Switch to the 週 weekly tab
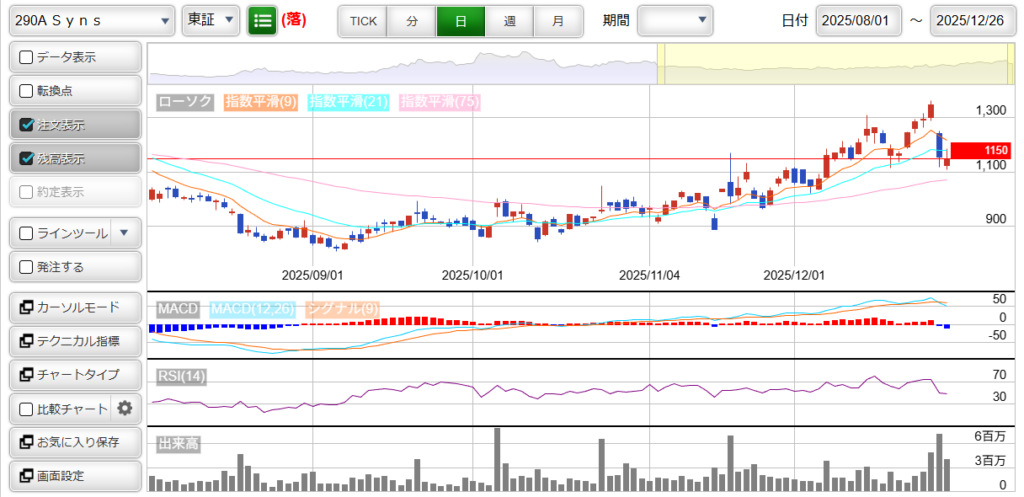The width and height of the screenshot is (1024, 497). (510, 21)
